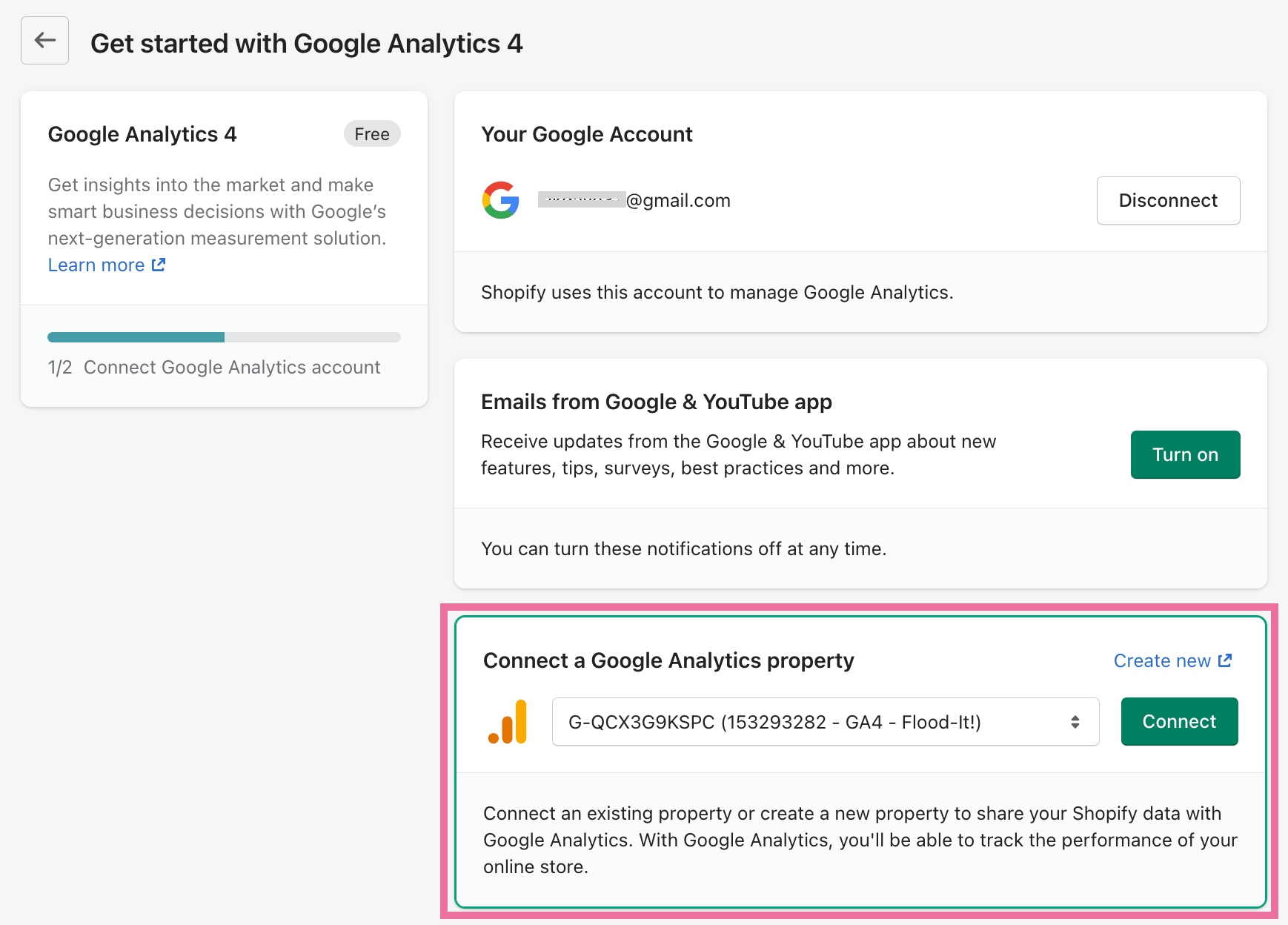Click the Google Analytics 4 card title
Screen dimensions: 1288x925
[142, 134]
